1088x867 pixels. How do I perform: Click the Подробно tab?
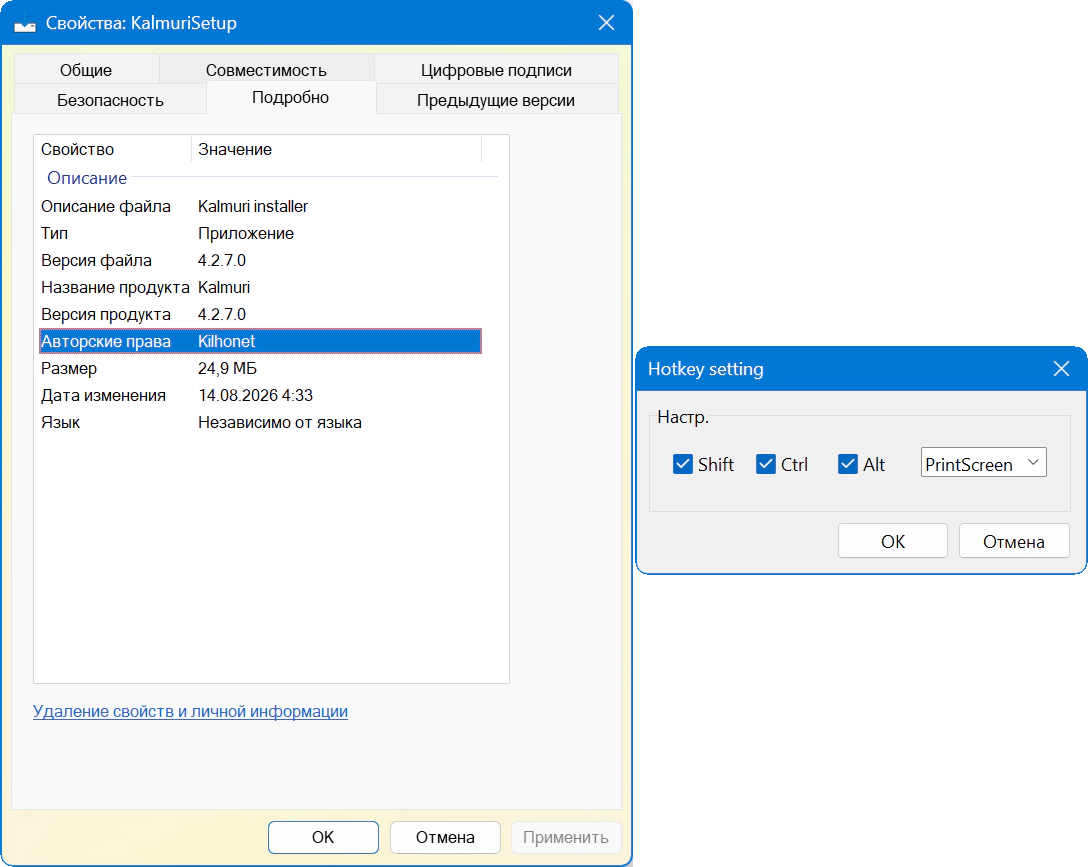click(291, 97)
